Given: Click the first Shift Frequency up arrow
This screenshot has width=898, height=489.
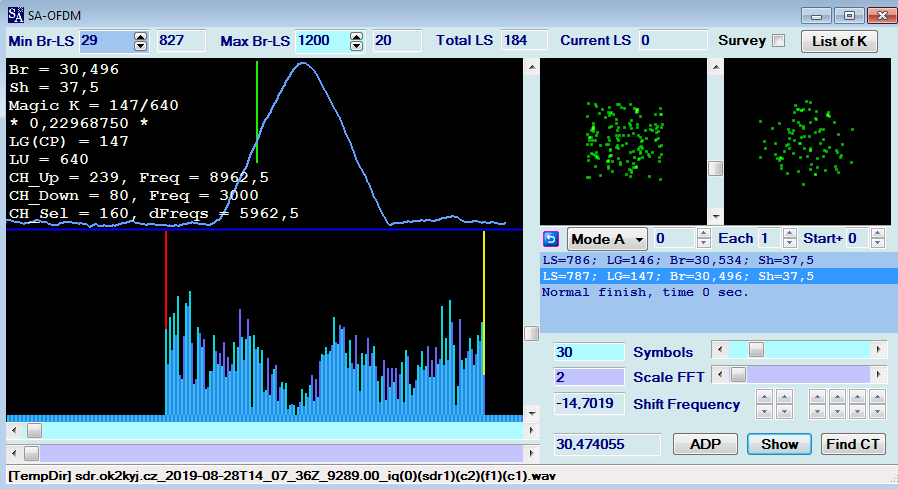Looking at the screenshot, I should pos(765,396).
